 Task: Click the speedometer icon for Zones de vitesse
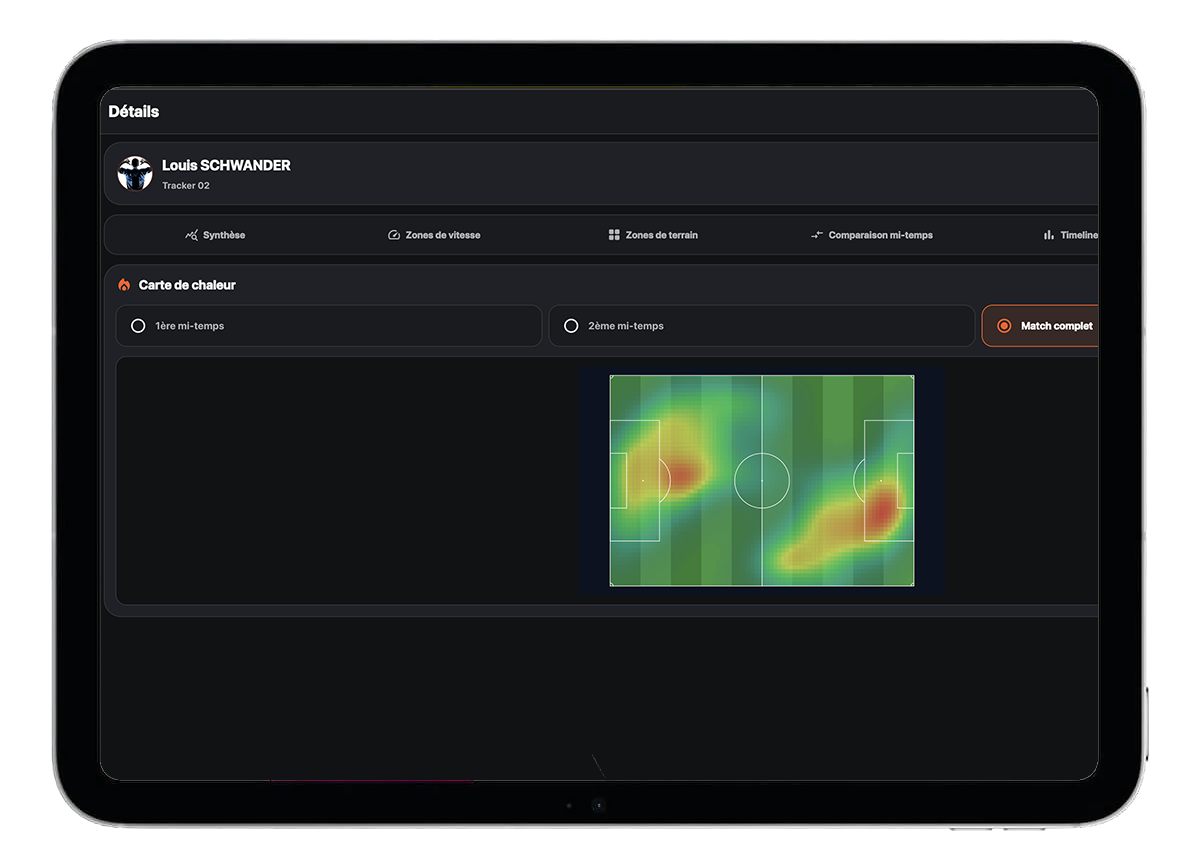pos(394,235)
